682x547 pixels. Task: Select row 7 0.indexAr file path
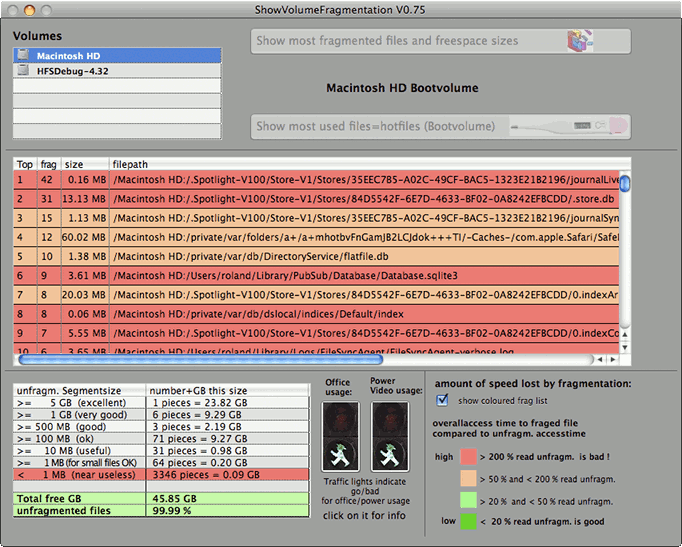click(364, 294)
